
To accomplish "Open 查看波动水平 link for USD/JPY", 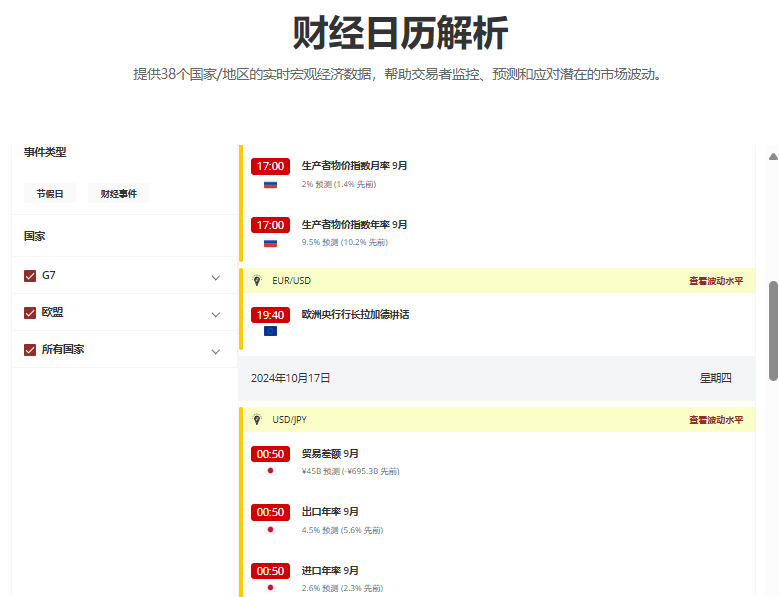I will click(716, 420).
